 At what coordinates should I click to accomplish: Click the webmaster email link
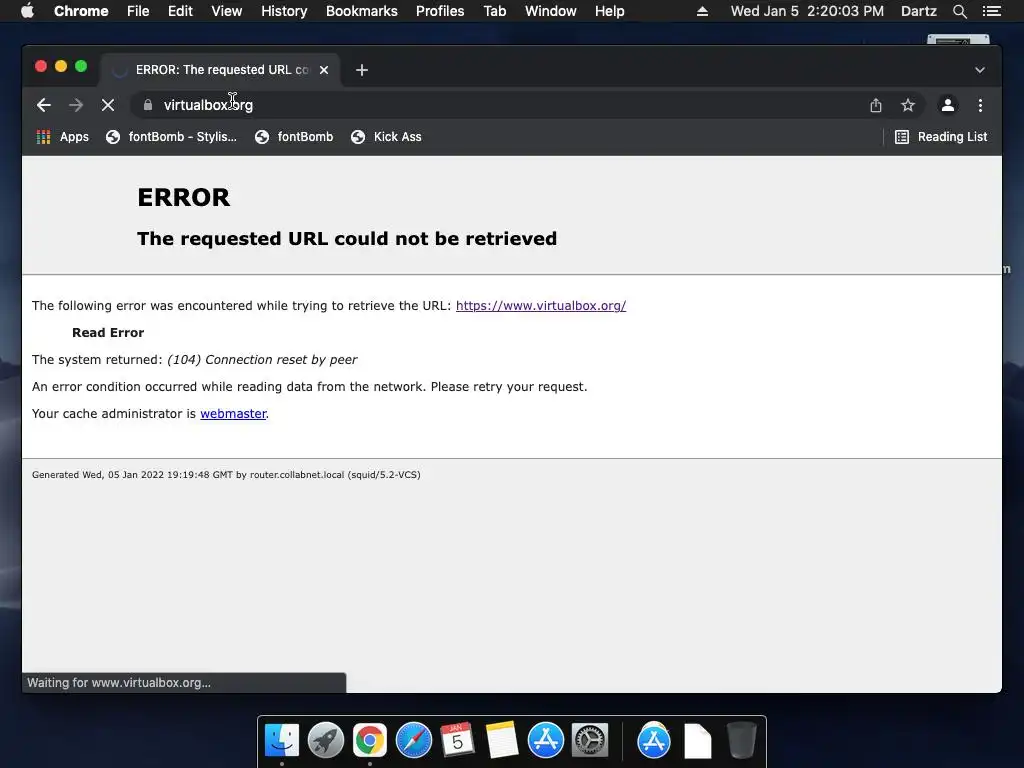(233, 414)
